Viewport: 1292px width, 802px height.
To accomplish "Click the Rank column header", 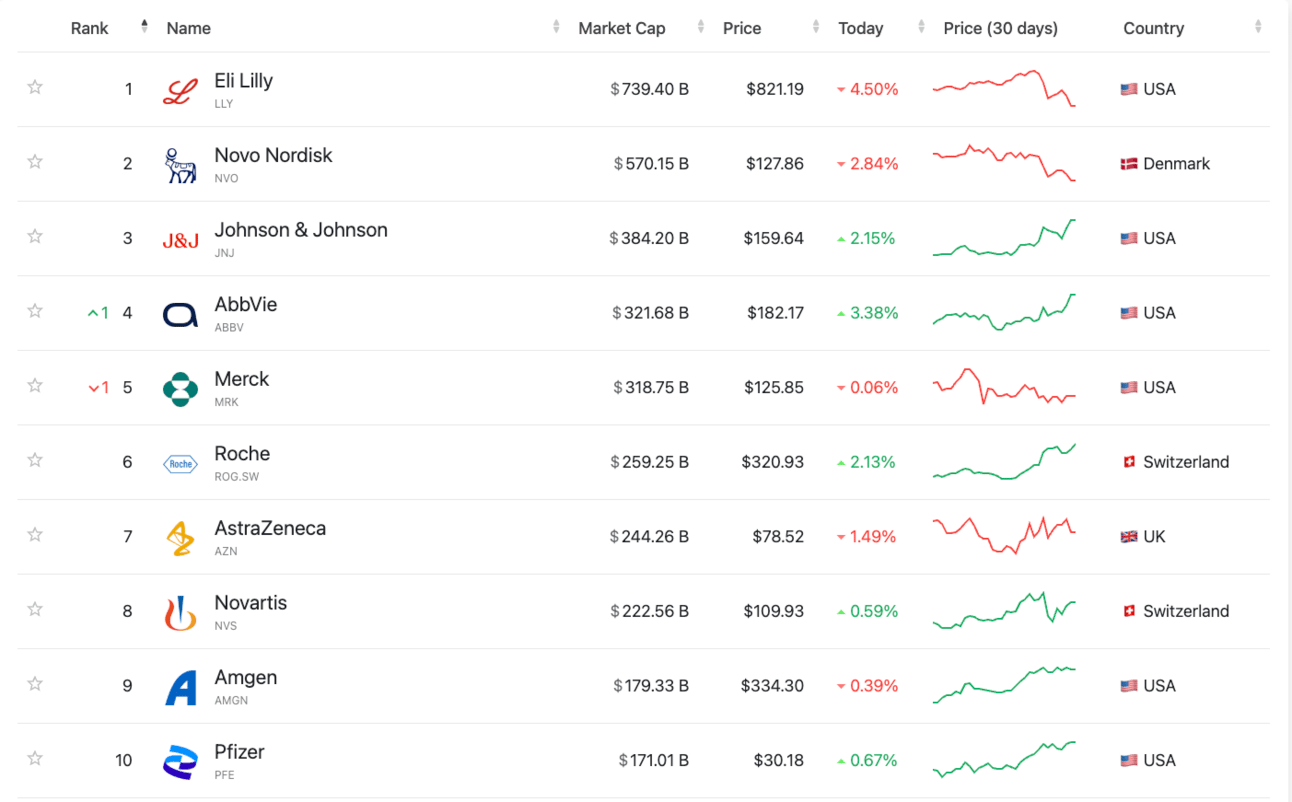I will click(x=90, y=28).
